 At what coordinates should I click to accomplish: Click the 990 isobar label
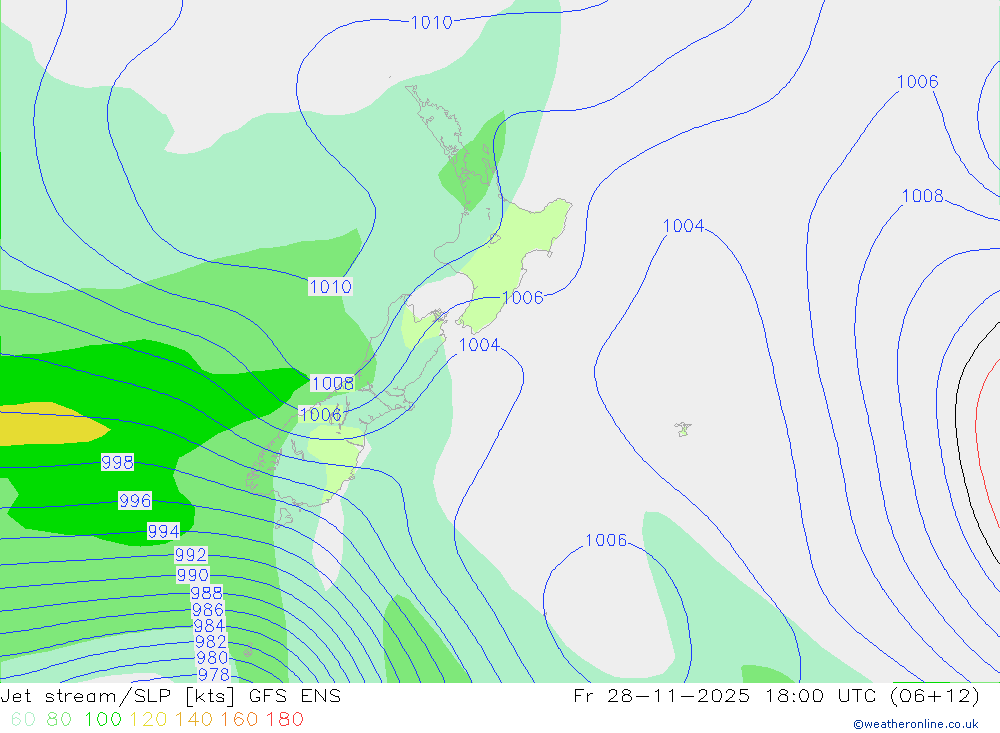tap(193, 575)
